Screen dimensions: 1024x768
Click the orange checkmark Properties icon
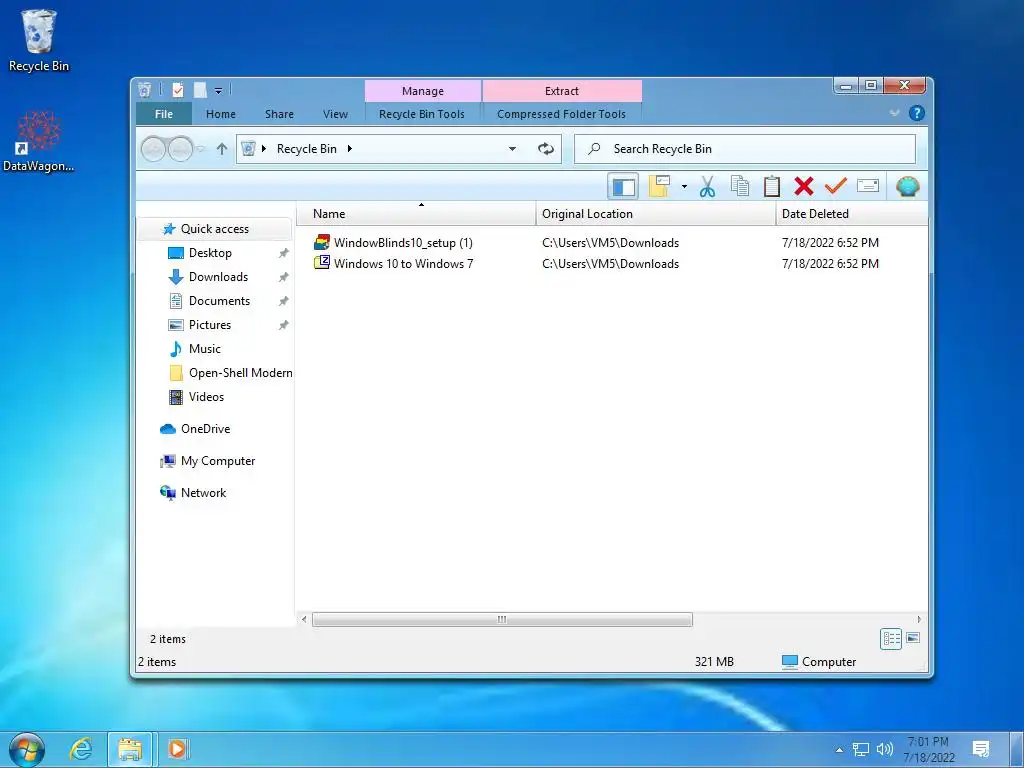point(835,186)
